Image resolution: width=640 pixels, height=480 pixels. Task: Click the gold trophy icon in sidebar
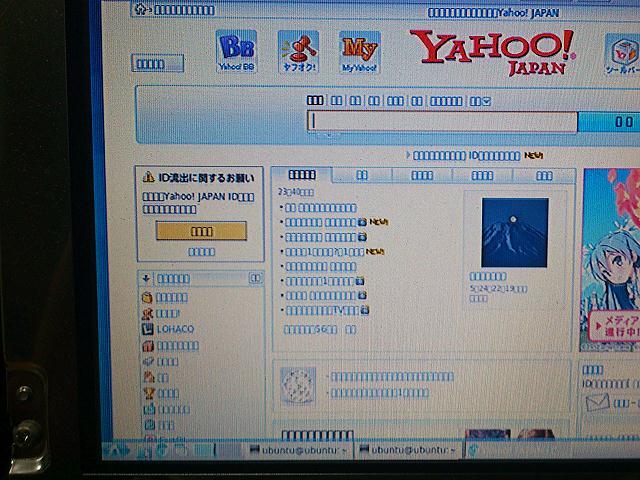tap(149, 393)
